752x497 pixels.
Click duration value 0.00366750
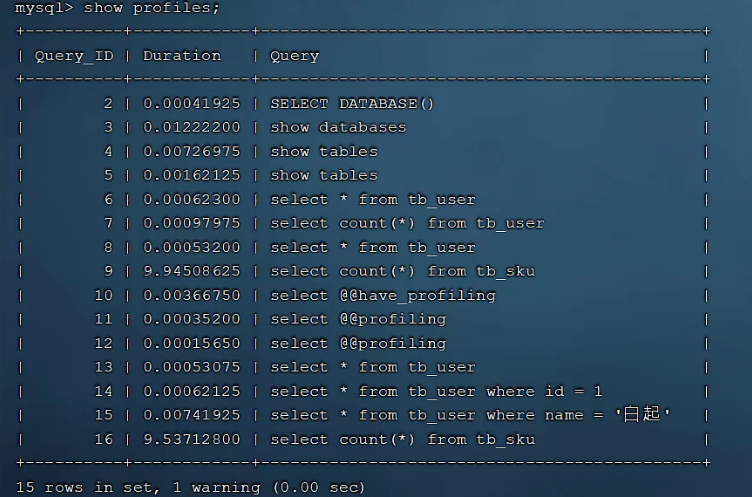pos(192,296)
